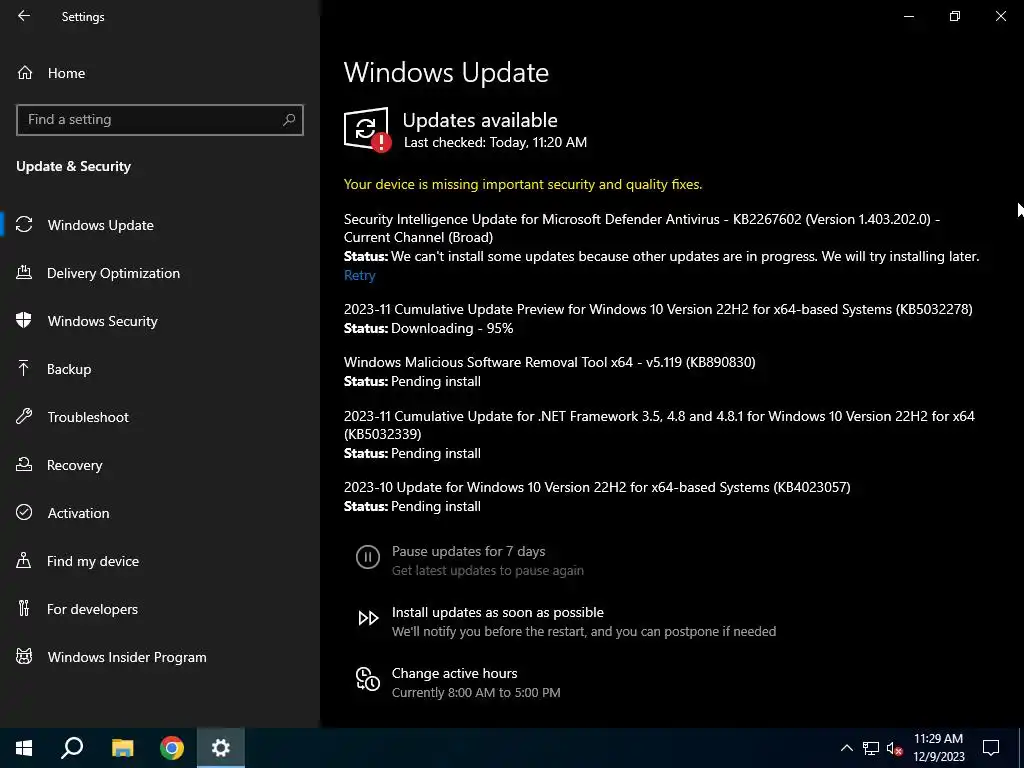The image size is (1024, 768).
Task: Click the Troubleshoot wrench icon
Action: [x=24, y=416]
